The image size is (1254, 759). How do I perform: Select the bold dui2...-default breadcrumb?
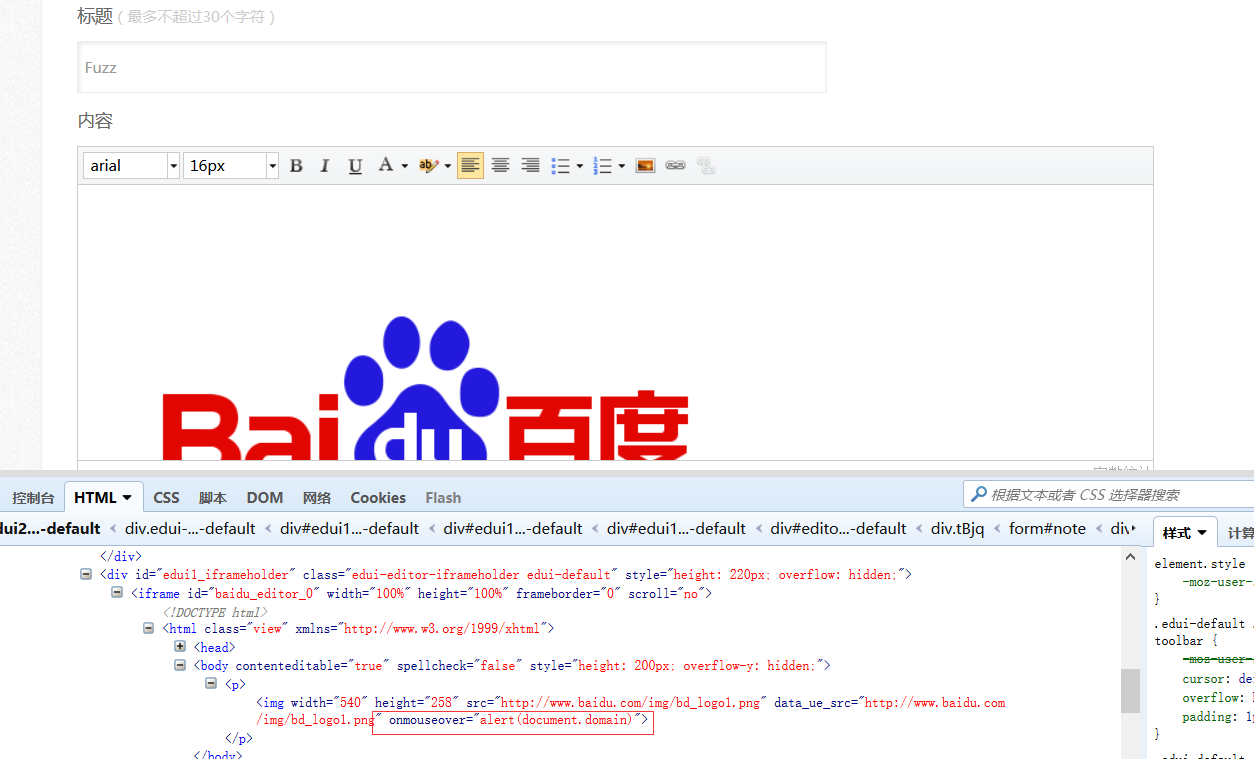[x=50, y=528]
